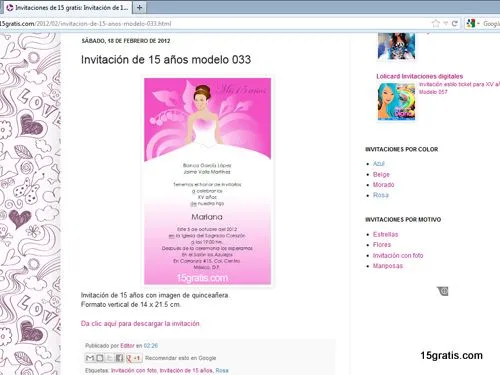Filter invitations by Morado color
The width and height of the screenshot is (500, 375).
pyautogui.click(x=384, y=185)
